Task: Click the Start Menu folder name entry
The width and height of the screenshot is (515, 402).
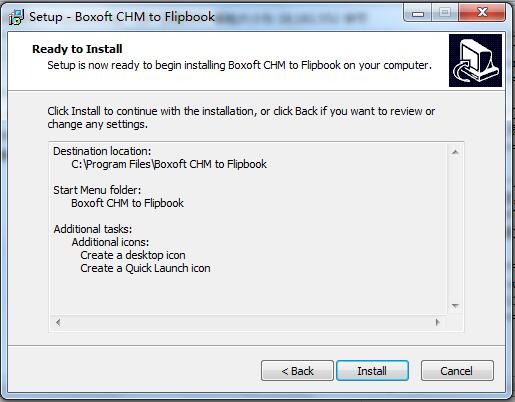Action: point(127,203)
